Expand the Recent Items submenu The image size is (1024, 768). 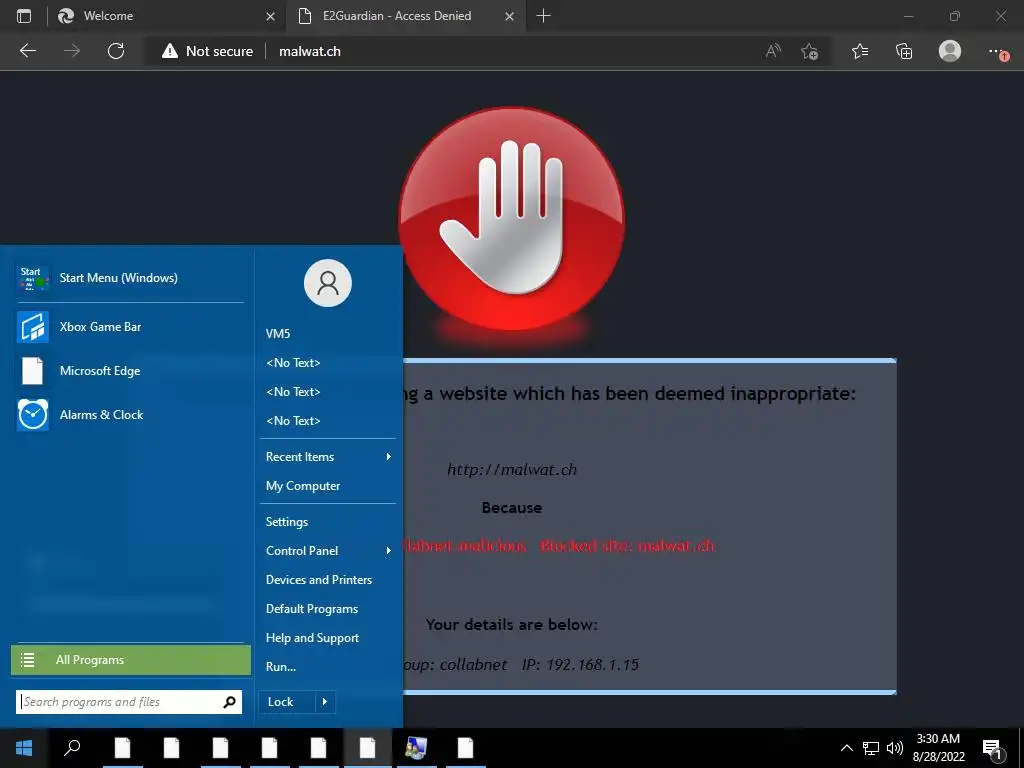(x=328, y=456)
